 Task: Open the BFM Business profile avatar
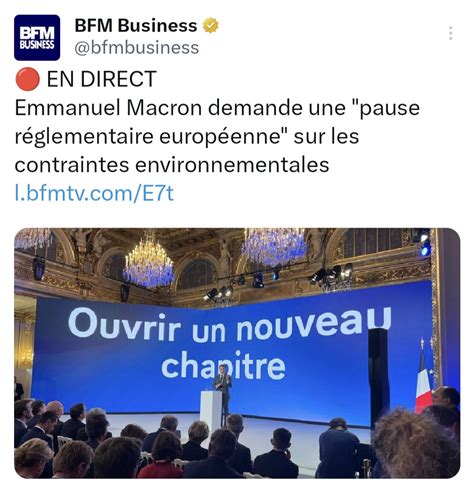pyautogui.click(x=37, y=38)
